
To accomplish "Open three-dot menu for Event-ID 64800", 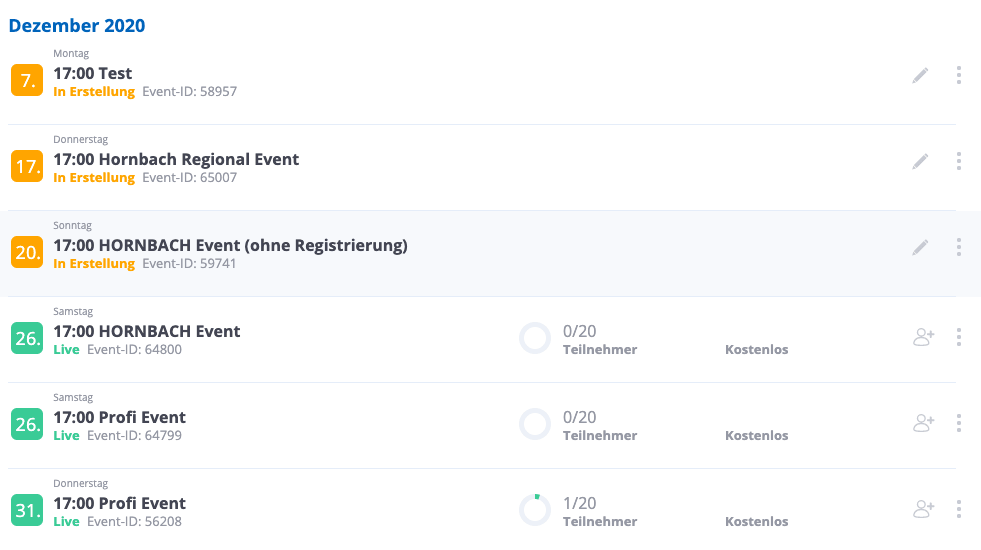I will click(x=959, y=337).
